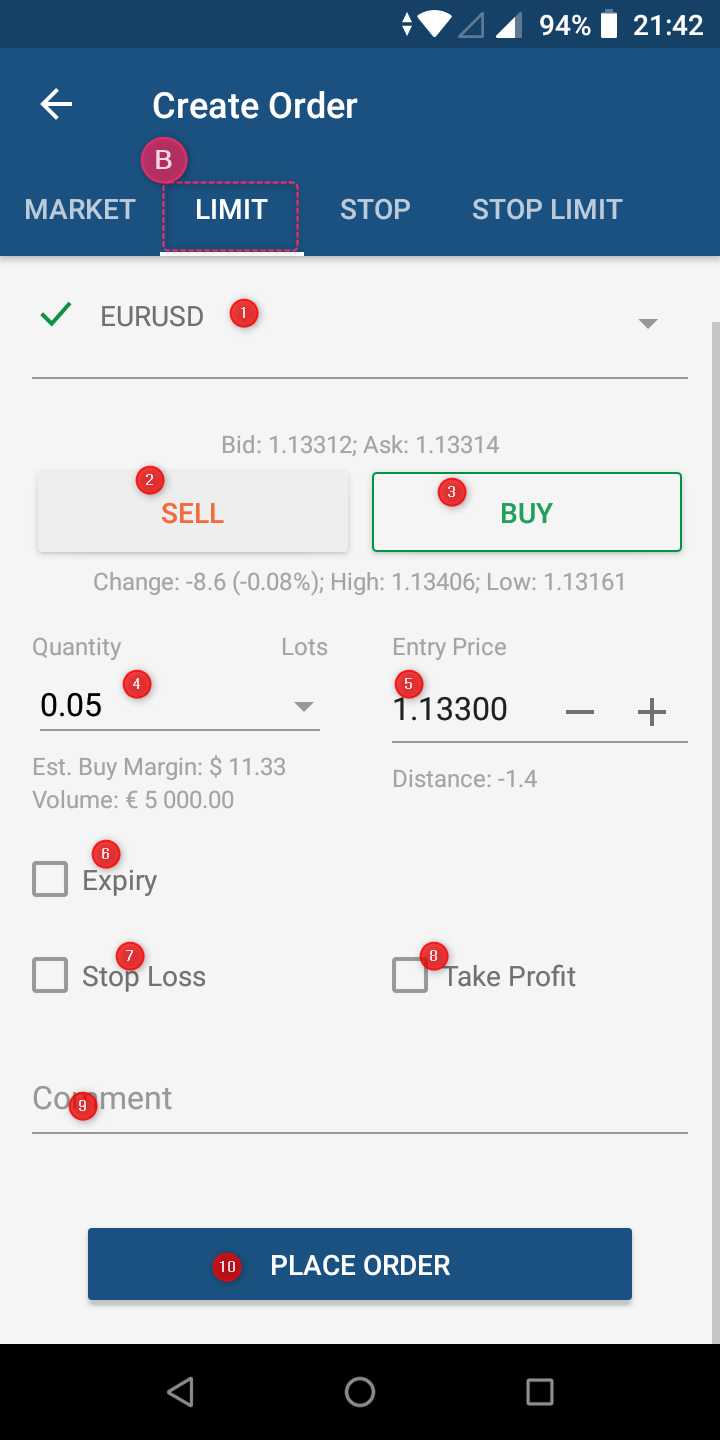Choose the SELL button
This screenshot has width=720, height=1440.
tap(193, 513)
